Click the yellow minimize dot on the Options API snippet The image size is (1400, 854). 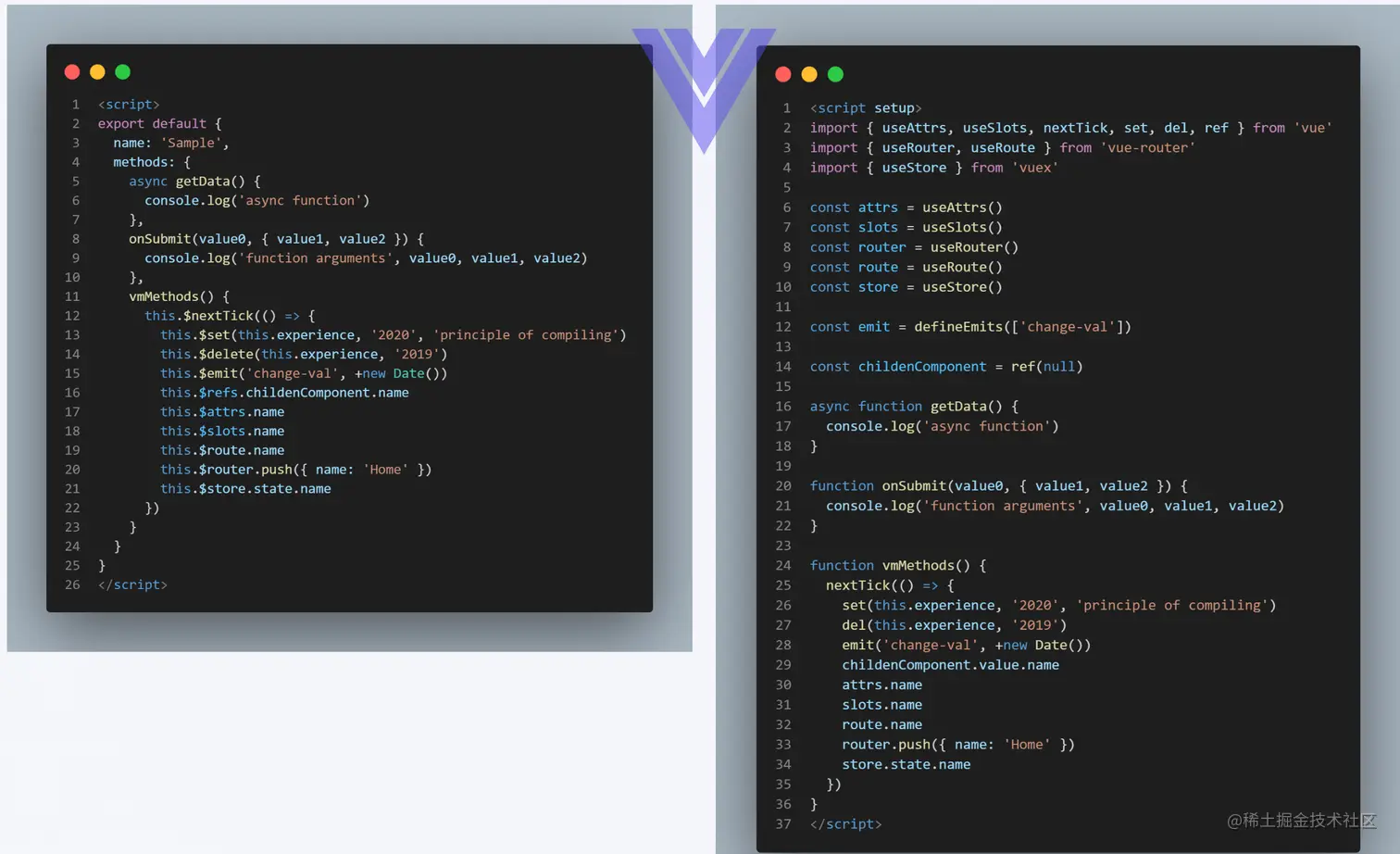click(x=97, y=72)
